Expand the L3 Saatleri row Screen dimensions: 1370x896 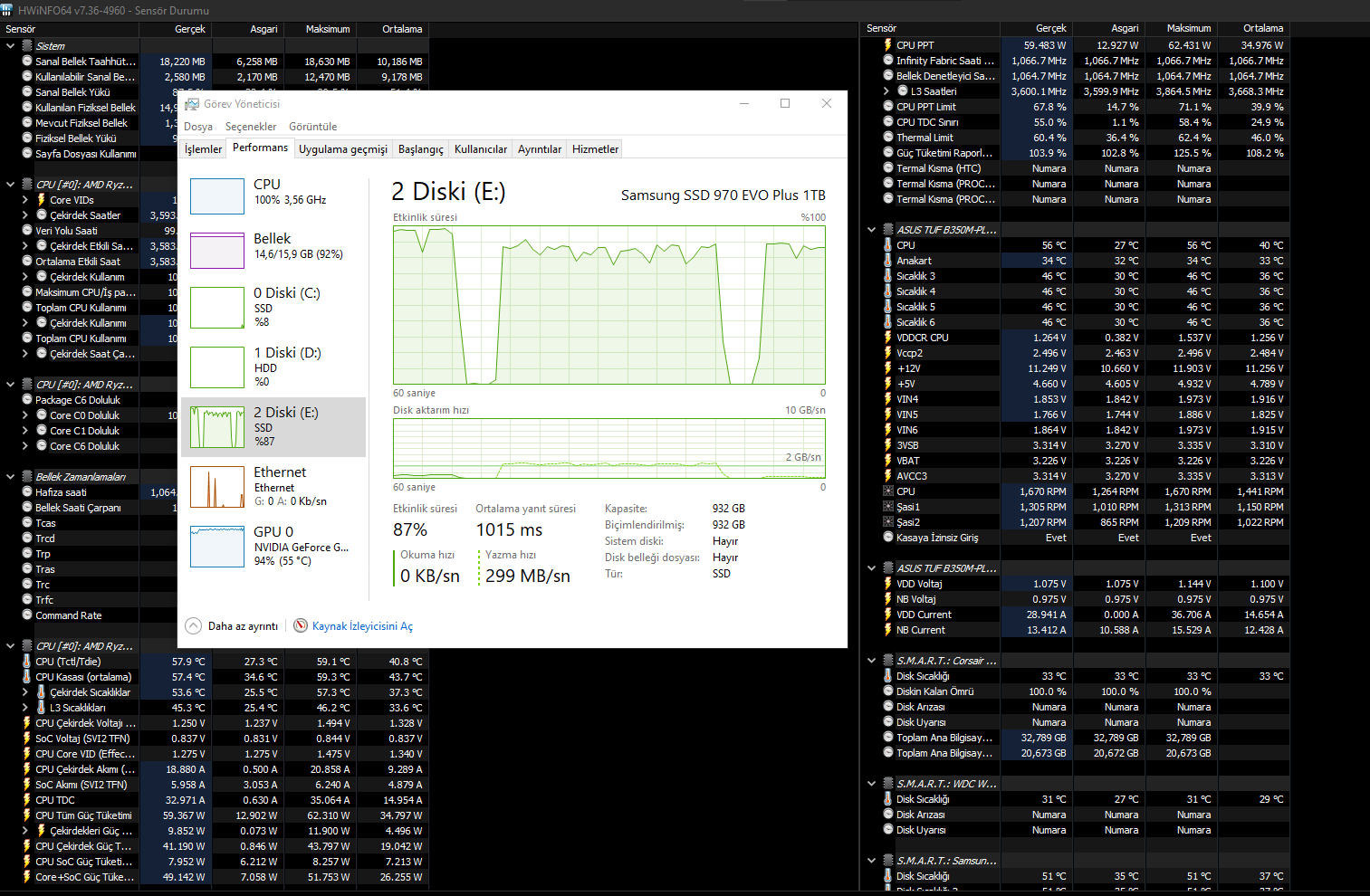(886, 91)
